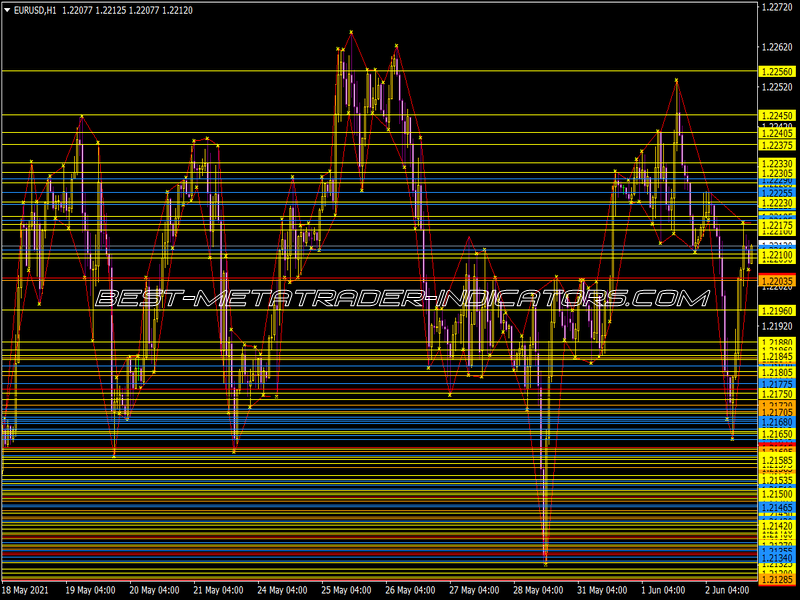Click the 20 May 04:00 time label

(x=154, y=590)
